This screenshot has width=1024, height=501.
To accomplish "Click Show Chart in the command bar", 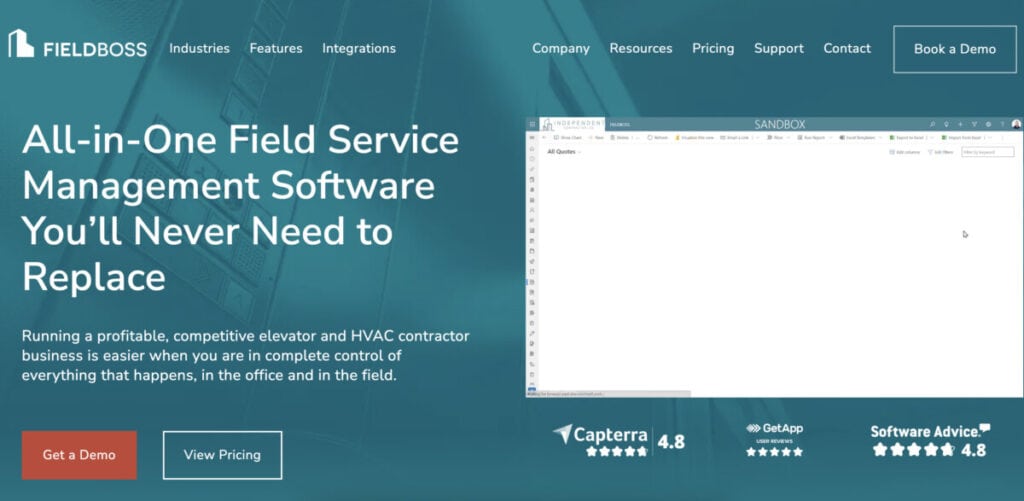I will click(568, 137).
